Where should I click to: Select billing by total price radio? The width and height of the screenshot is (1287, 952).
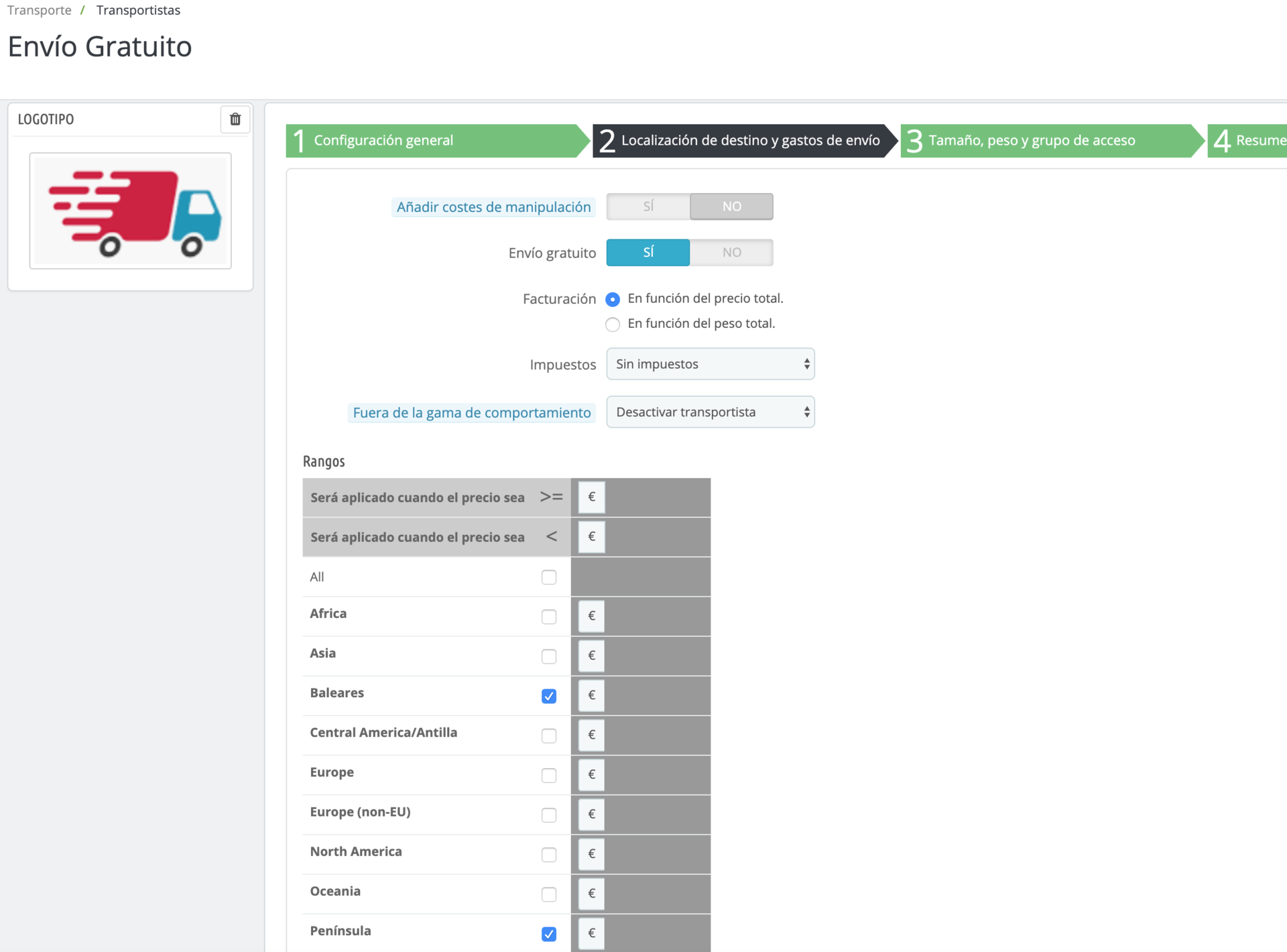coord(613,299)
